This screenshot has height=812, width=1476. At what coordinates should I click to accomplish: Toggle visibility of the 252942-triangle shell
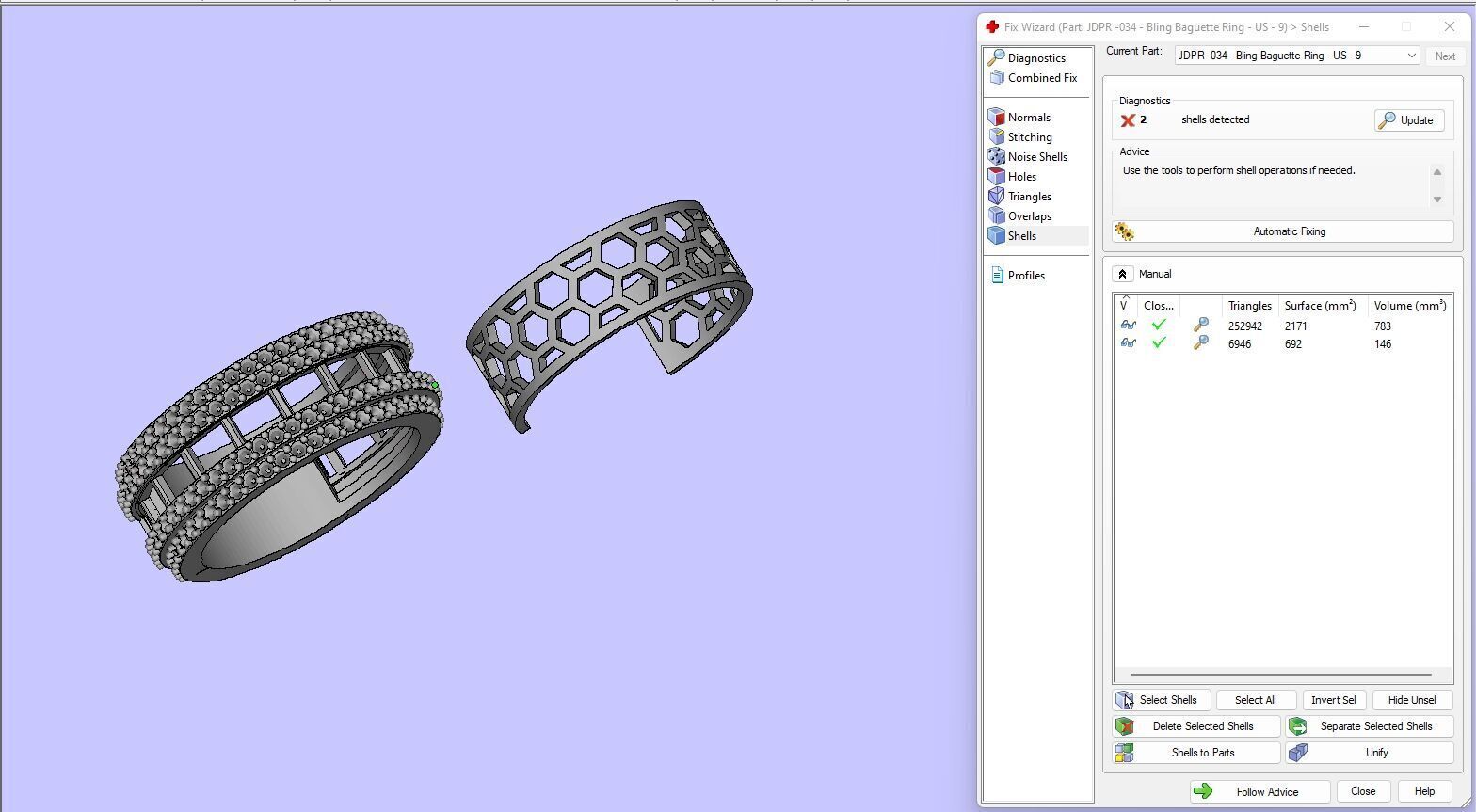click(x=1128, y=326)
